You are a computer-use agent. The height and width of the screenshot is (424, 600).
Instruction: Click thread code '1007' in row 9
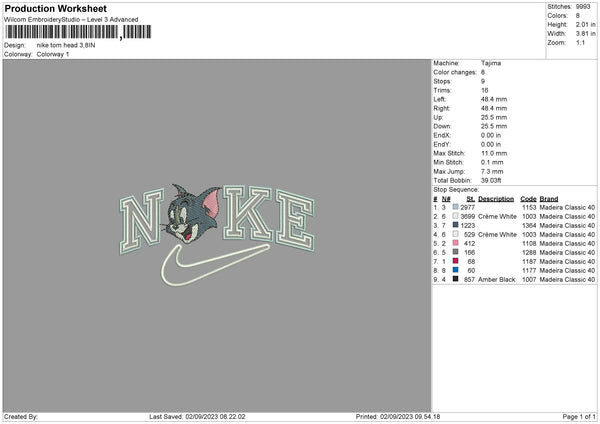529,280
